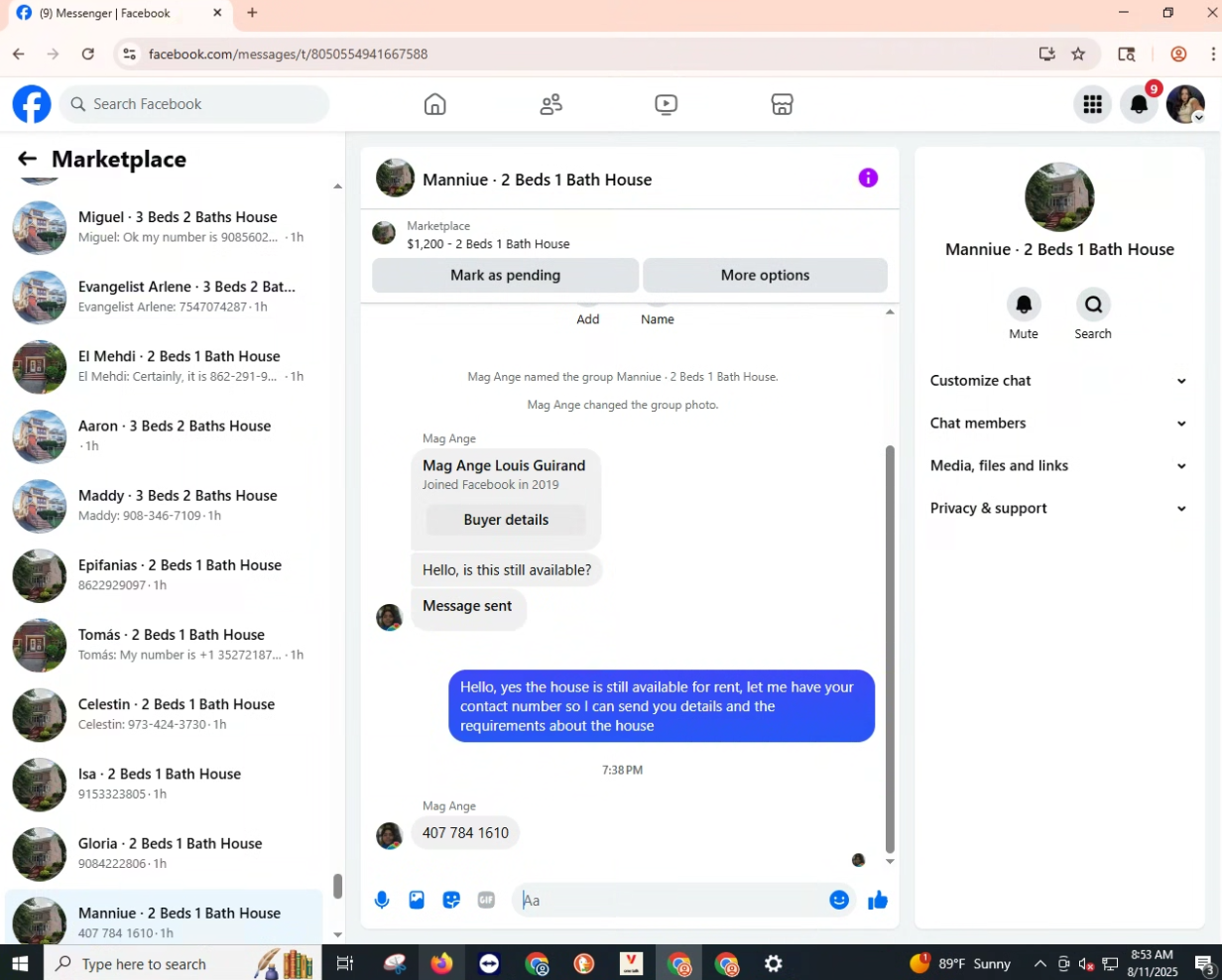This screenshot has width=1222, height=980.
Task: View site information icon in address bar
Action: click(x=129, y=54)
